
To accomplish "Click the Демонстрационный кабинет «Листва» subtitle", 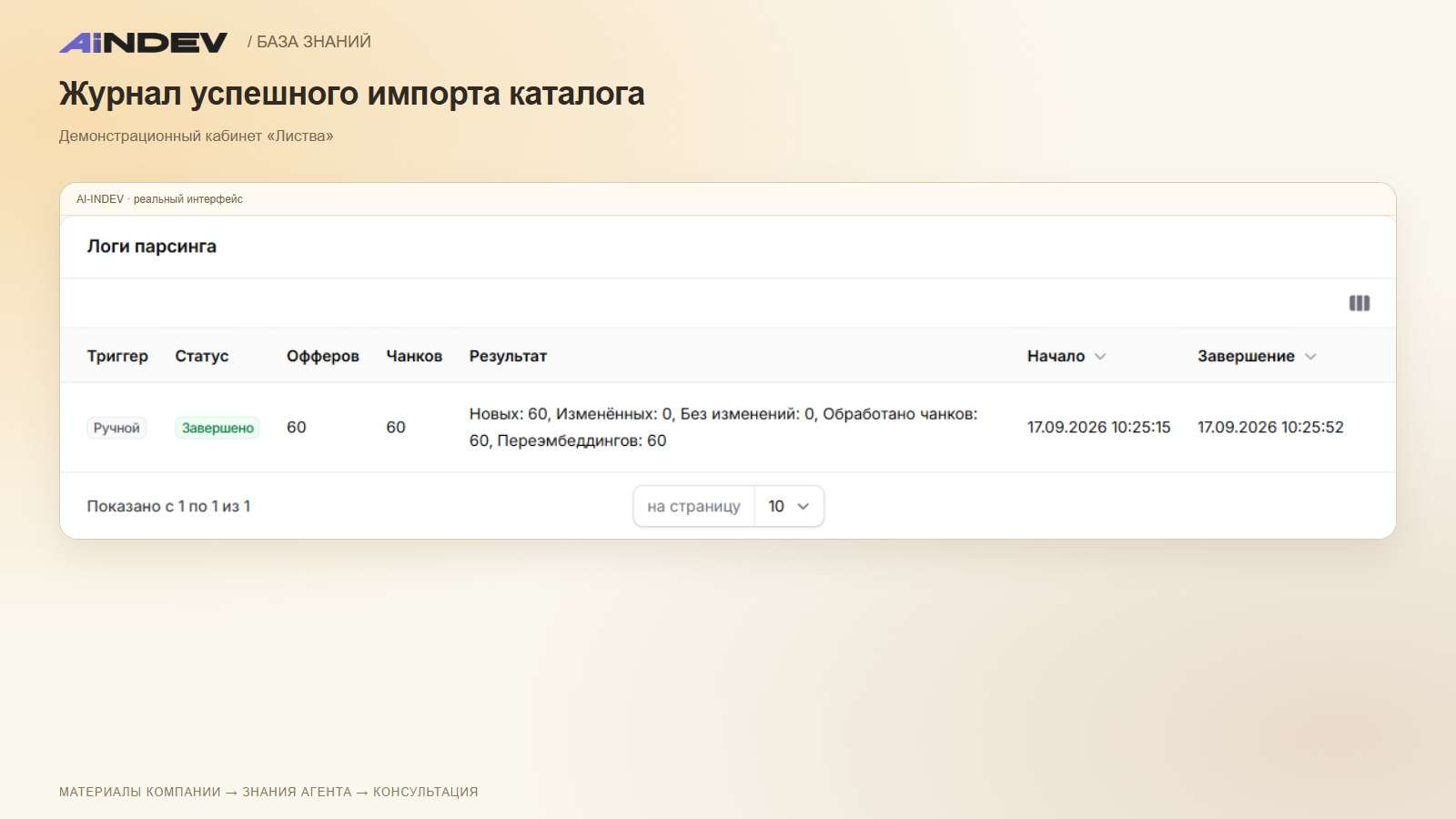I will click(197, 136).
